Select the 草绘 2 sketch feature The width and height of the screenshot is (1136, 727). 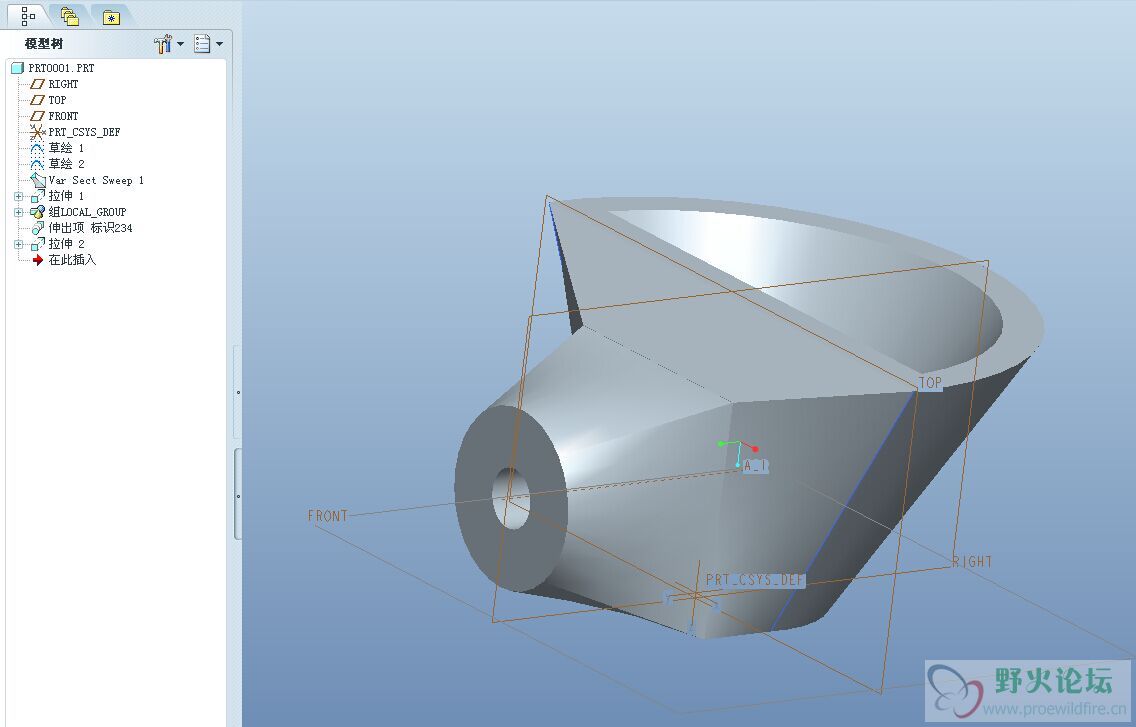coord(66,164)
